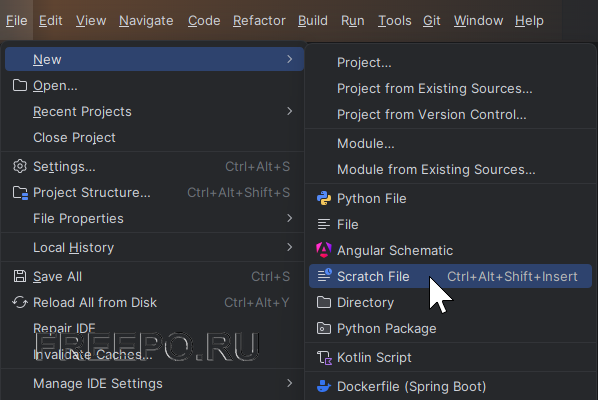Create a new Directory
The width and height of the screenshot is (598, 400).
pyautogui.click(x=450, y=302)
